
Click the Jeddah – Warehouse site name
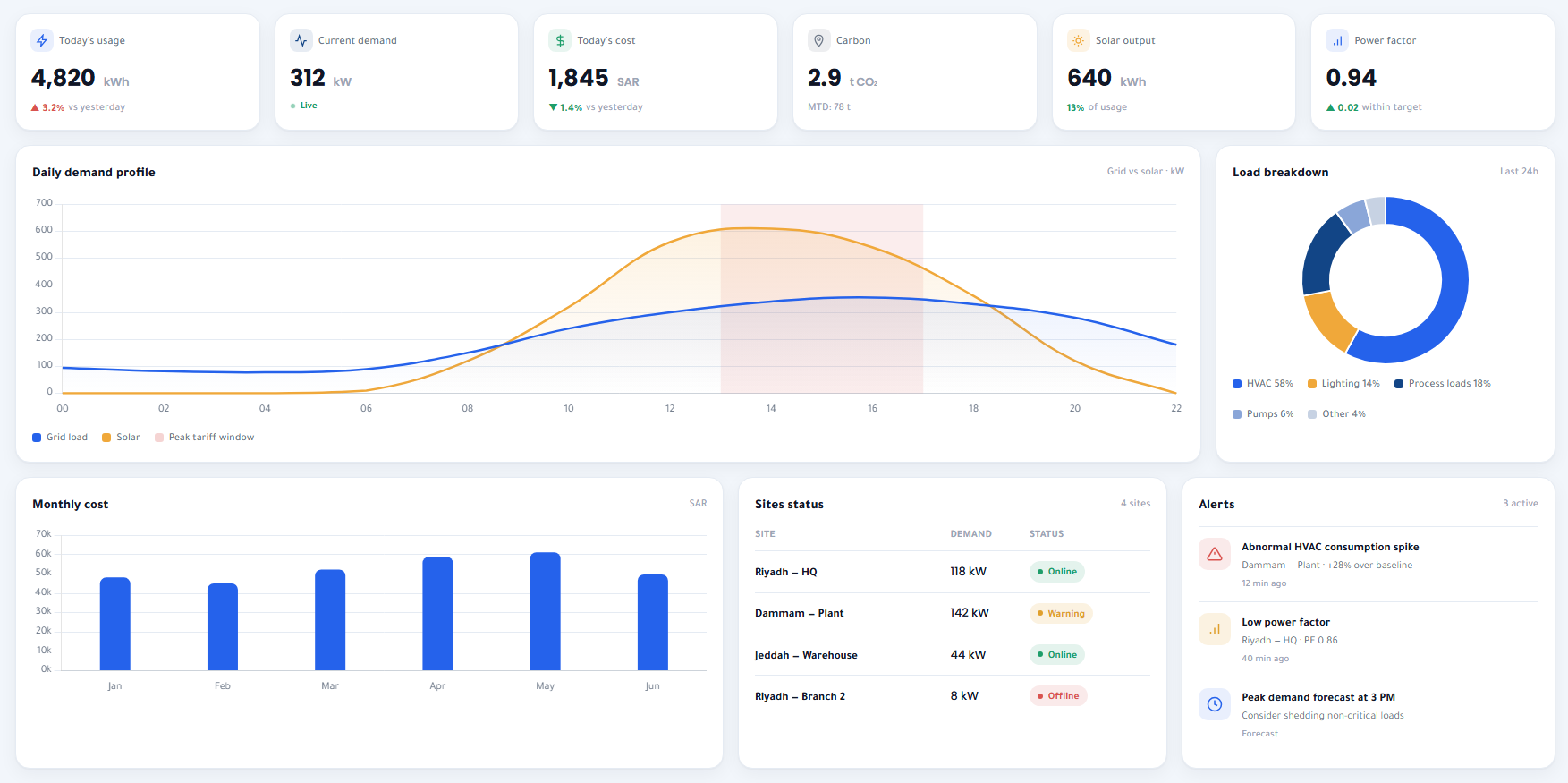pyautogui.click(x=806, y=655)
